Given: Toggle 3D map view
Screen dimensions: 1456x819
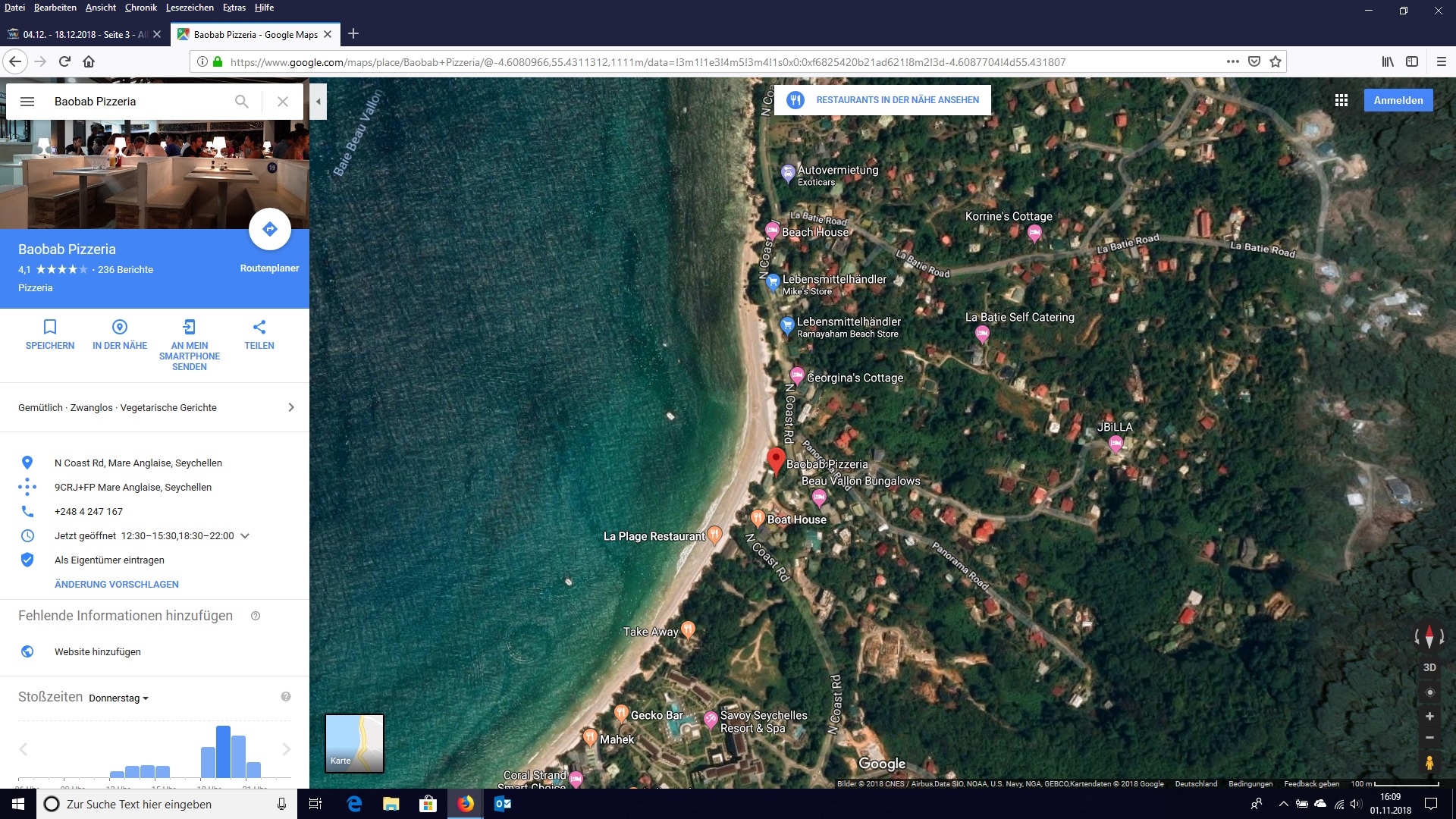Looking at the screenshot, I should click(1429, 667).
